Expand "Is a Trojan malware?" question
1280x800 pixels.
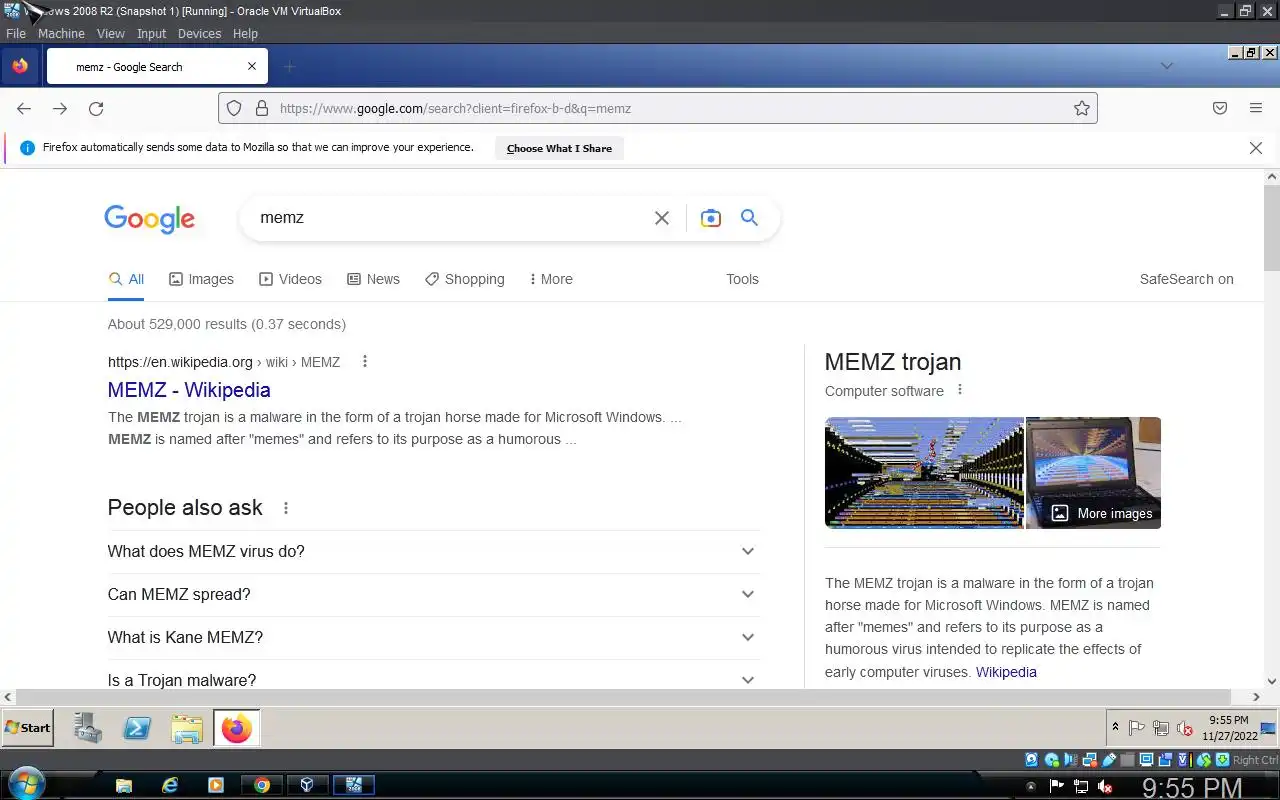pos(434,676)
